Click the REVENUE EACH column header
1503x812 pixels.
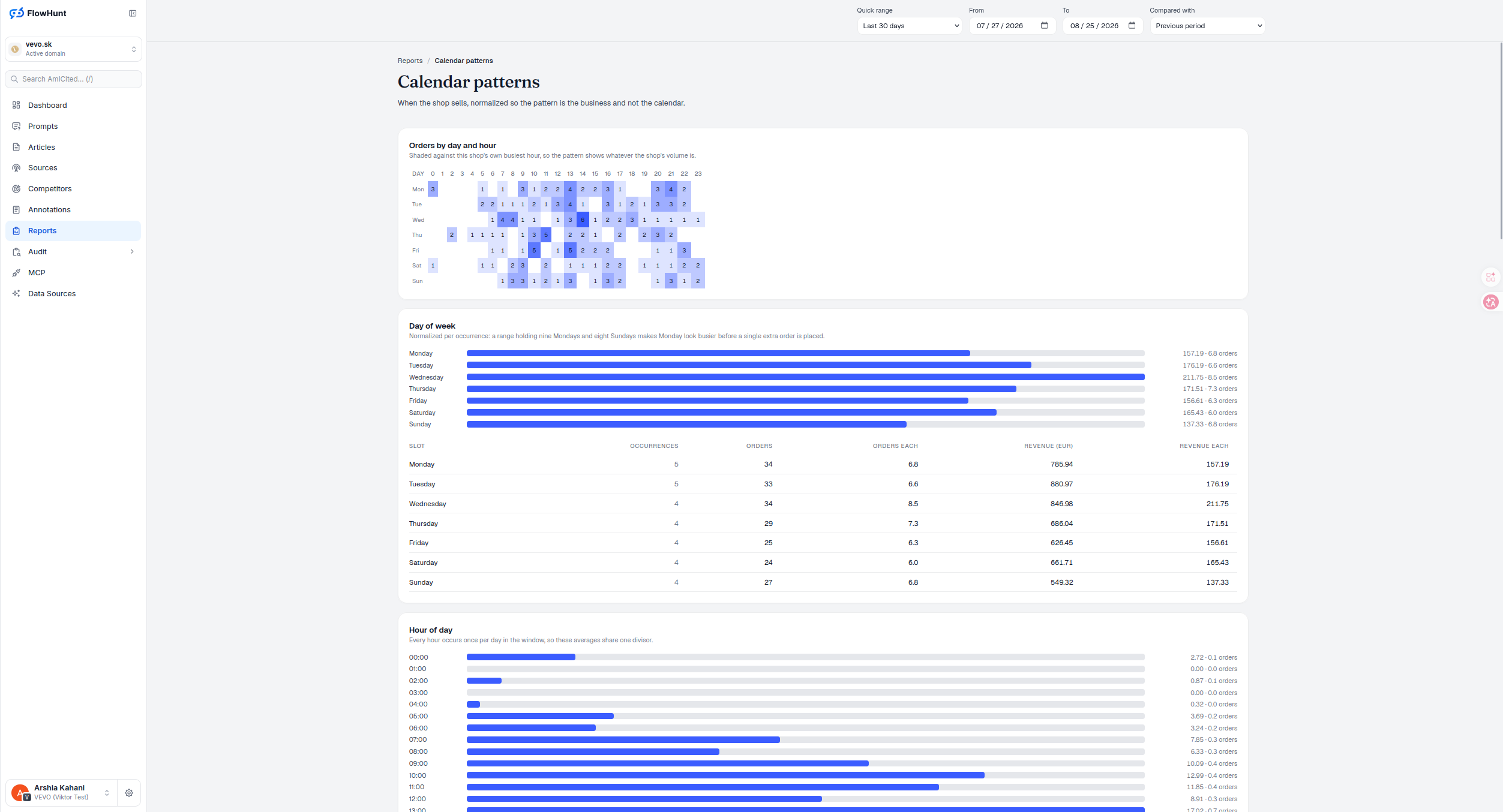1204,446
